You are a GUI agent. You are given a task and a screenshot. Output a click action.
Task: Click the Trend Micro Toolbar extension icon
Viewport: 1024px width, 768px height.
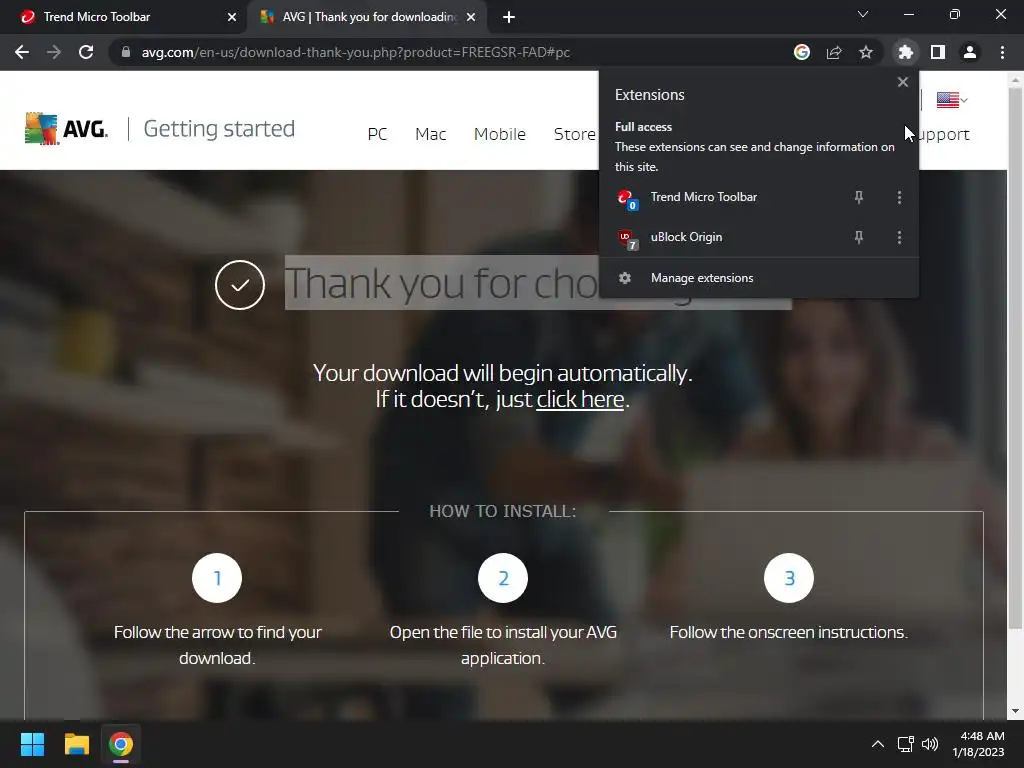click(627, 199)
